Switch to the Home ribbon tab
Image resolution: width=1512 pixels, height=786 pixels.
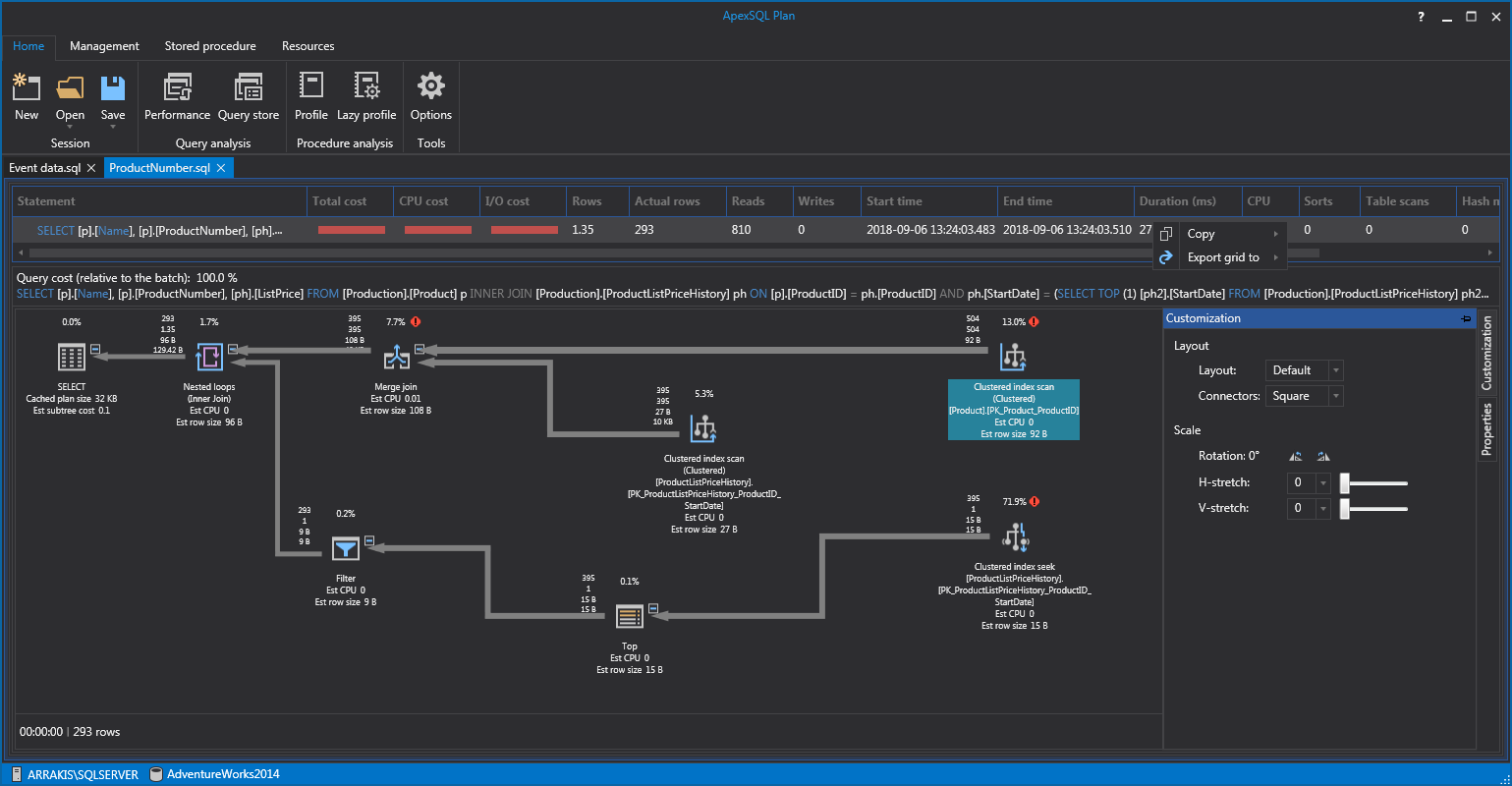click(x=28, y=46)
